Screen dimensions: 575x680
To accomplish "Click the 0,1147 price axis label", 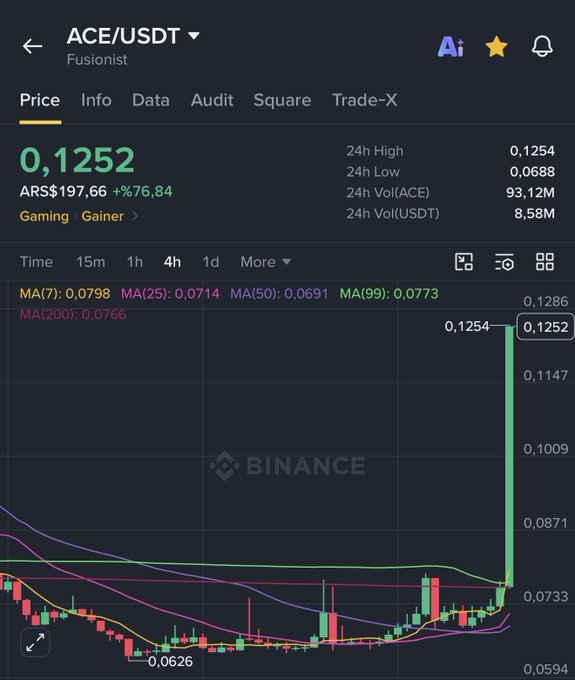I will click(x=546, y=375).
